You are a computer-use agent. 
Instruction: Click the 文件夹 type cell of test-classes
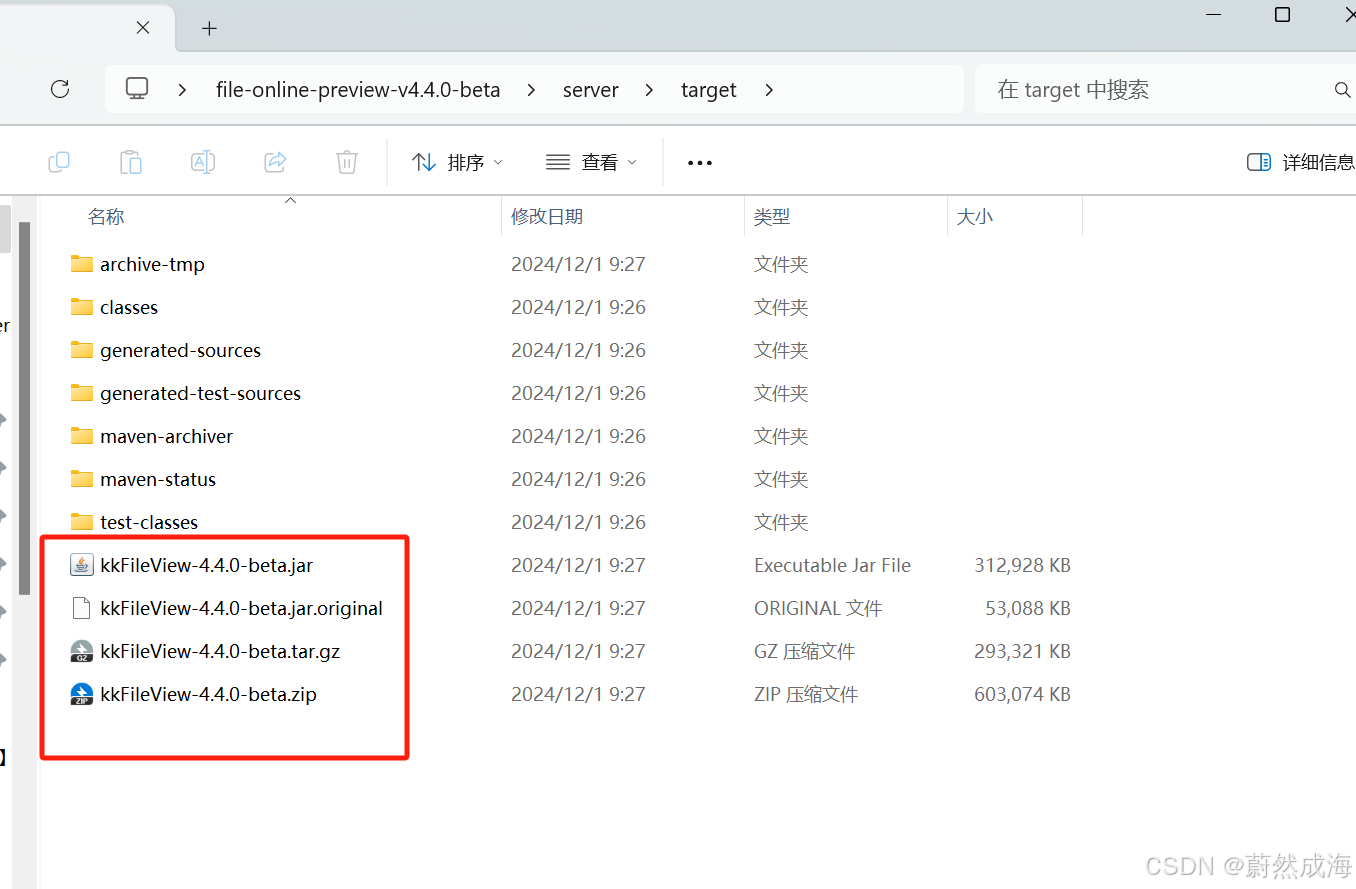[781, 522]
